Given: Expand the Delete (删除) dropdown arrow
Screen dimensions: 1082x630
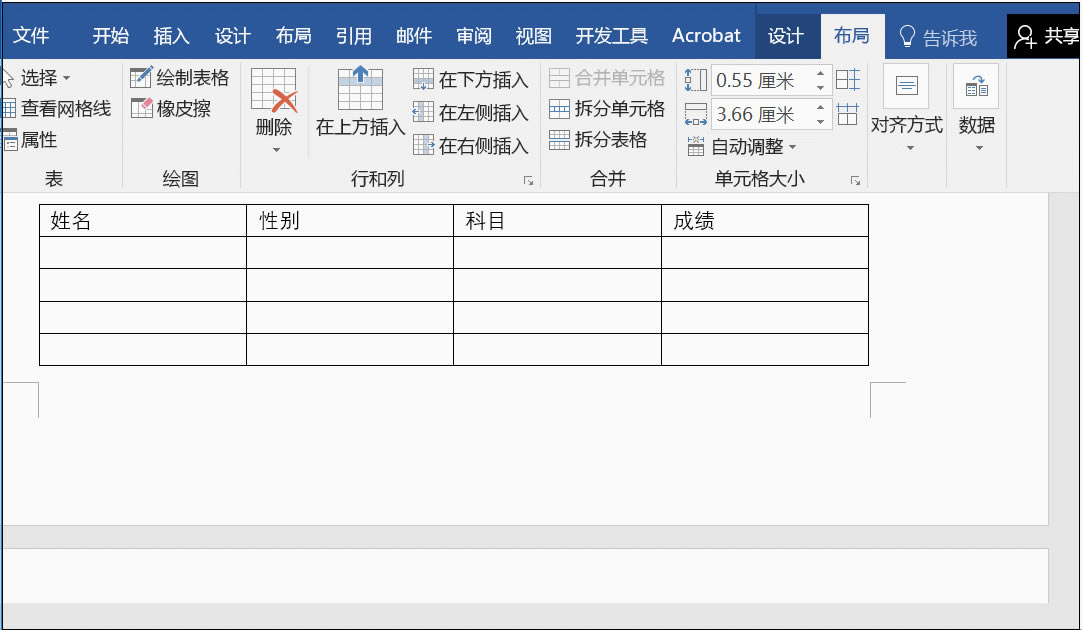Looking at the screenshot, I should (x=276, y=150).
